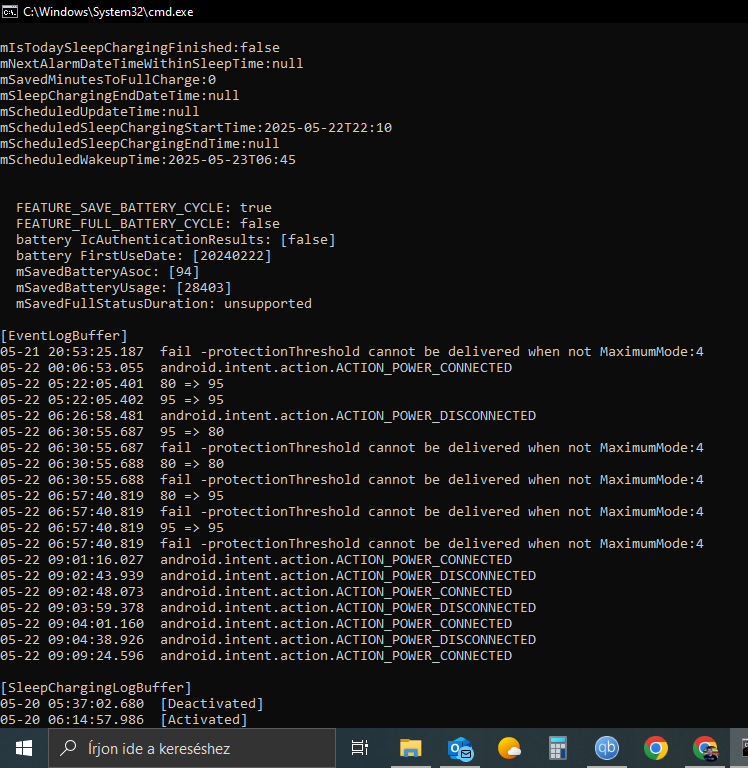
Task: Click the battery IcAuthenticationResults: [false] line
Action: pos(176,240)
